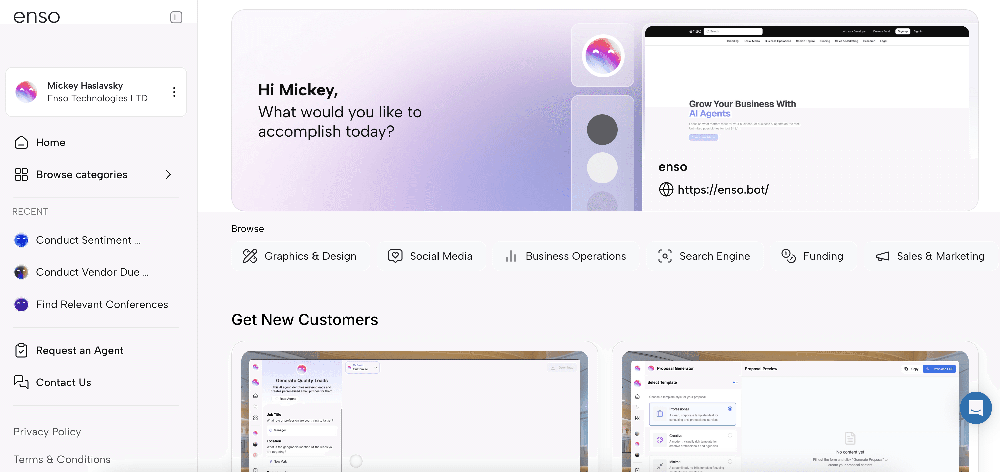Select Sales & Marketing megaphone icon

[x=883, y=256]
